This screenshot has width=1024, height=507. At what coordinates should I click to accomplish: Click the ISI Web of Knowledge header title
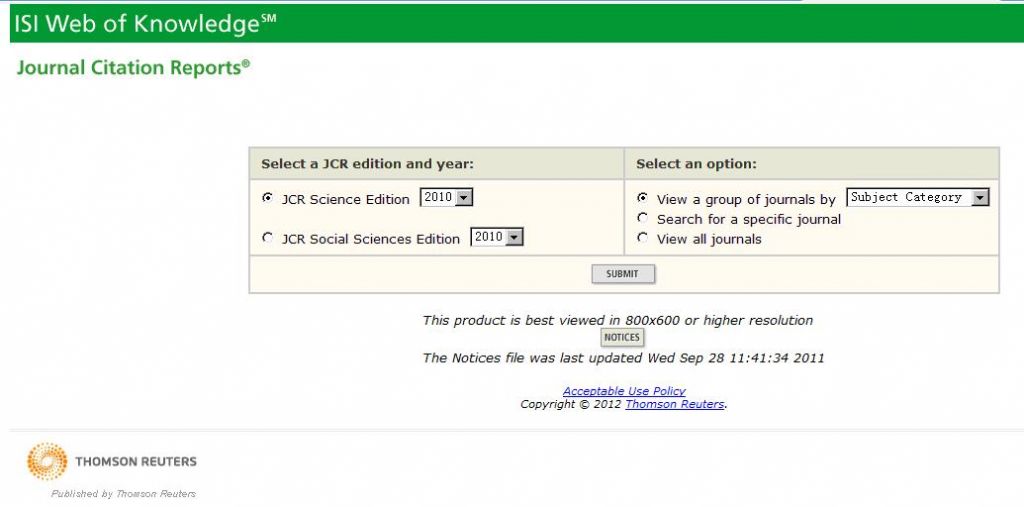click(x=145, y=24)
